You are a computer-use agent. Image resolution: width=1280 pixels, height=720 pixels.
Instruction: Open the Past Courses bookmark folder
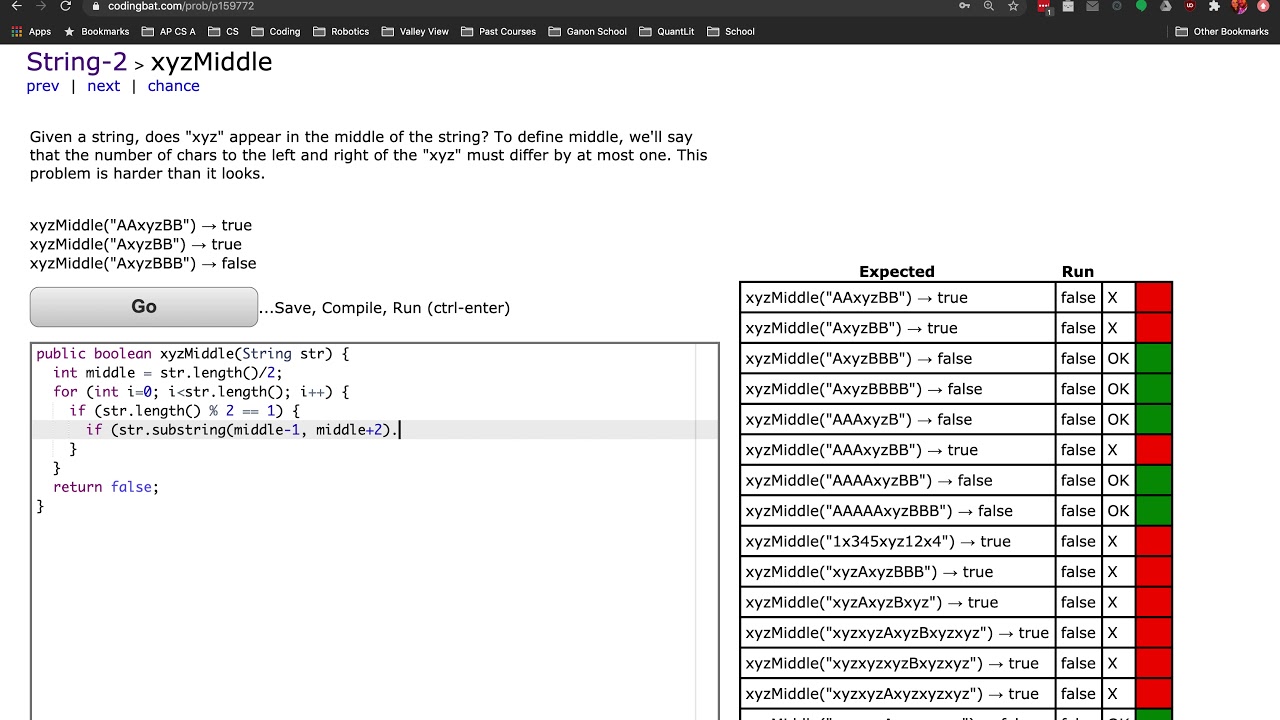[x=498, y=31]
